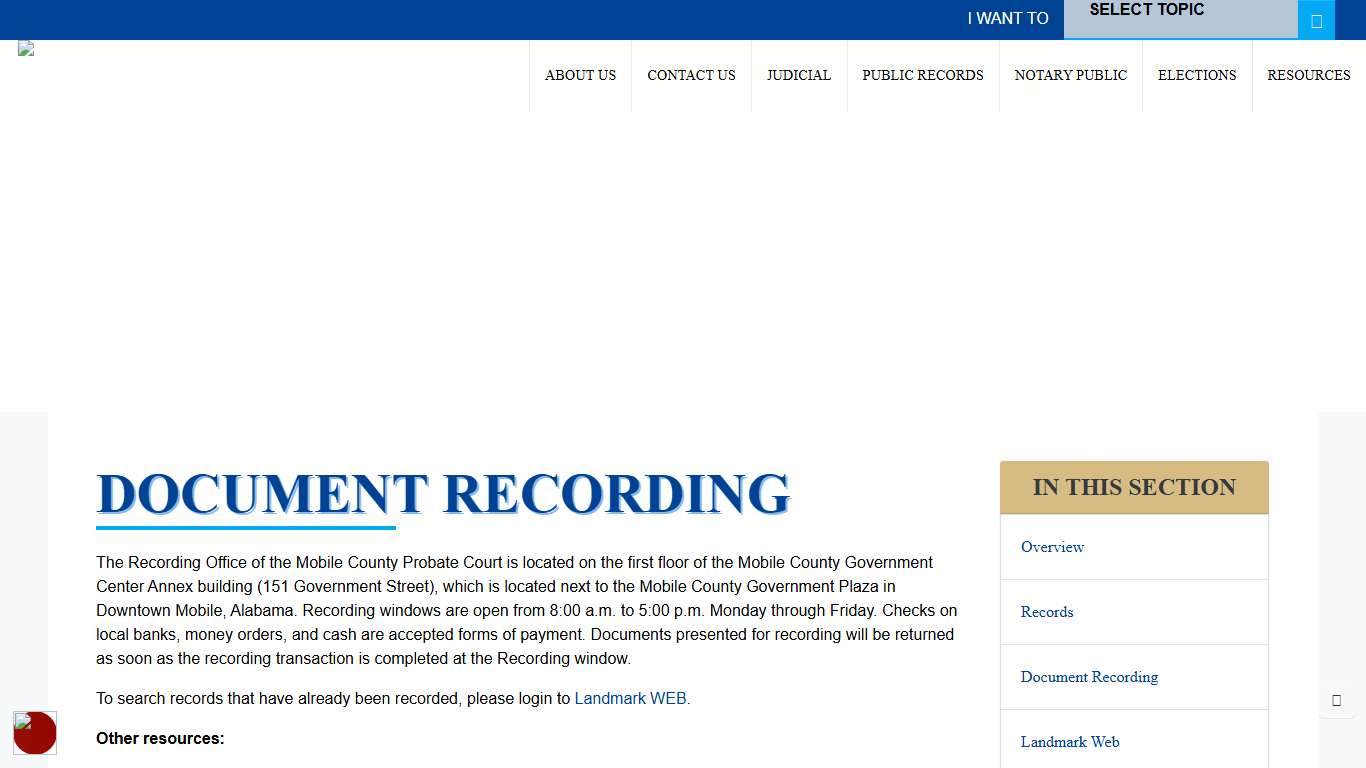Open the ELECTIONS page
Screen dimensions: 1366x768
1197,75
